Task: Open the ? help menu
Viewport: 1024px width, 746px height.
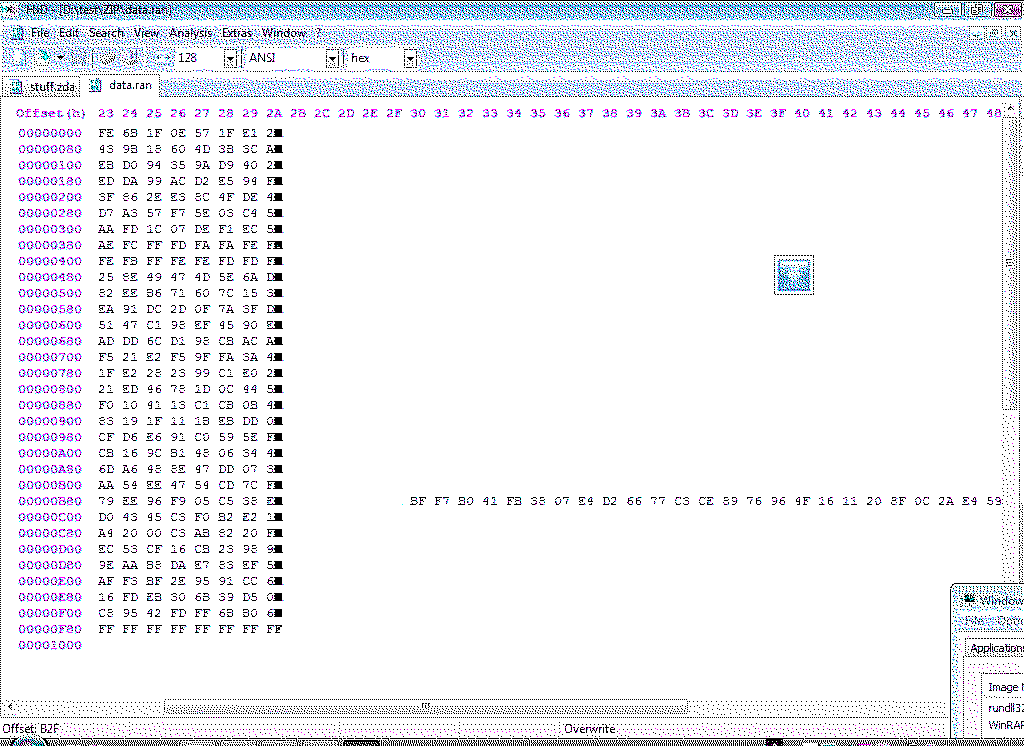Action: click(x=318, y=33)
